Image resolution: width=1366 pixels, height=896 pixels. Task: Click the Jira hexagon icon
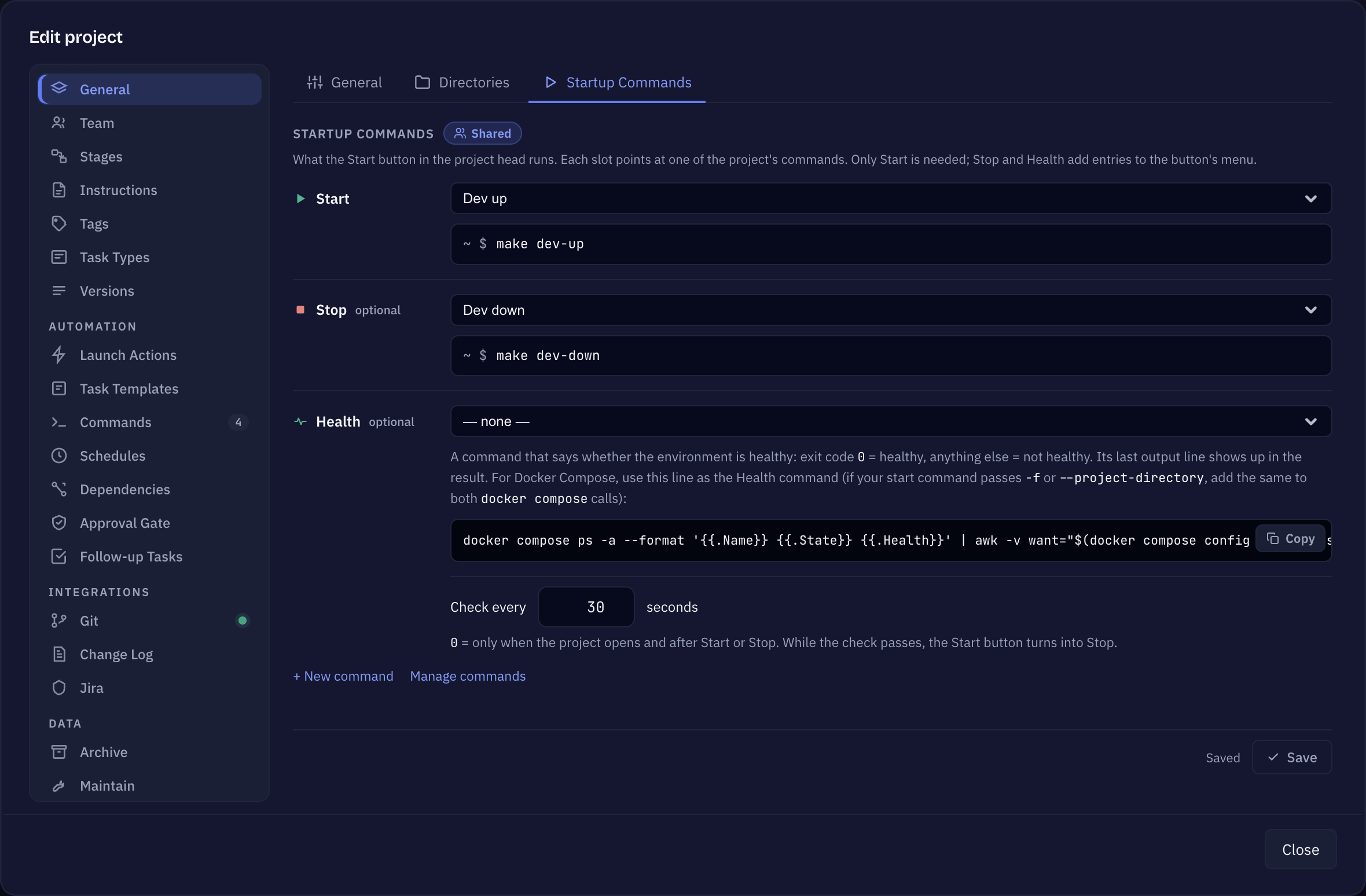pos(58,688)
